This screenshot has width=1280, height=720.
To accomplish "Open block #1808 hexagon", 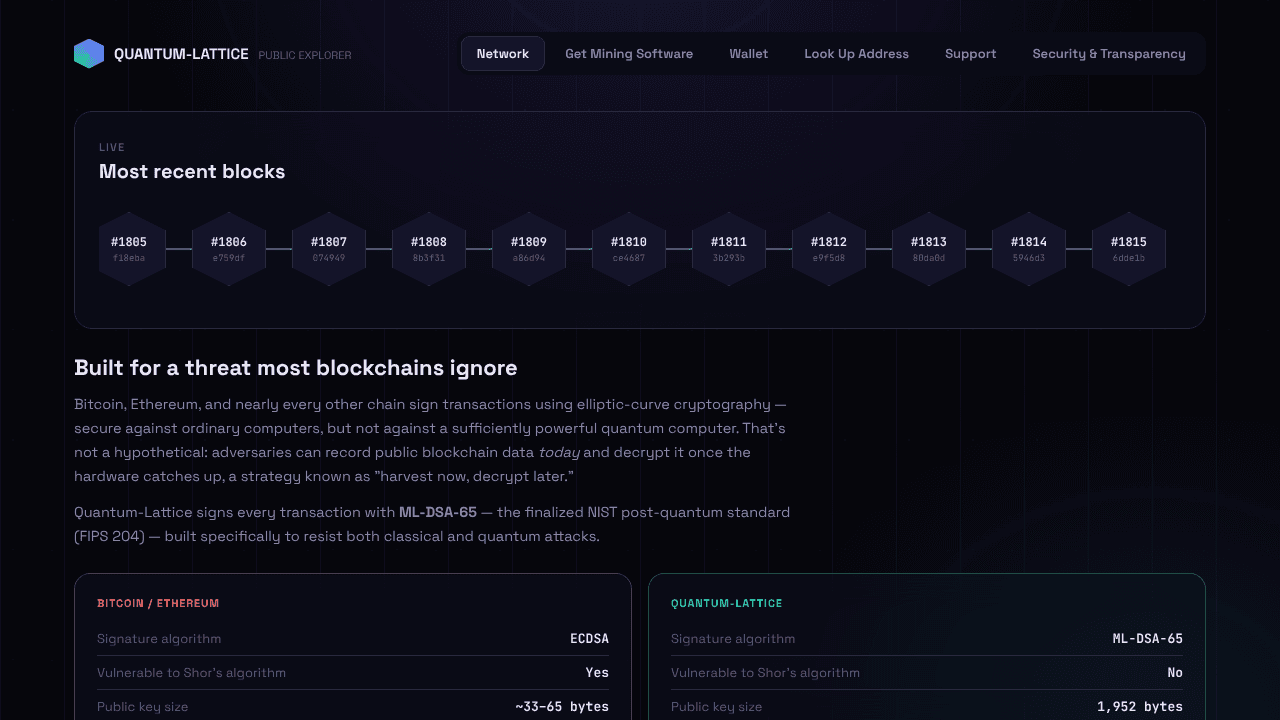I will point(429,249).
